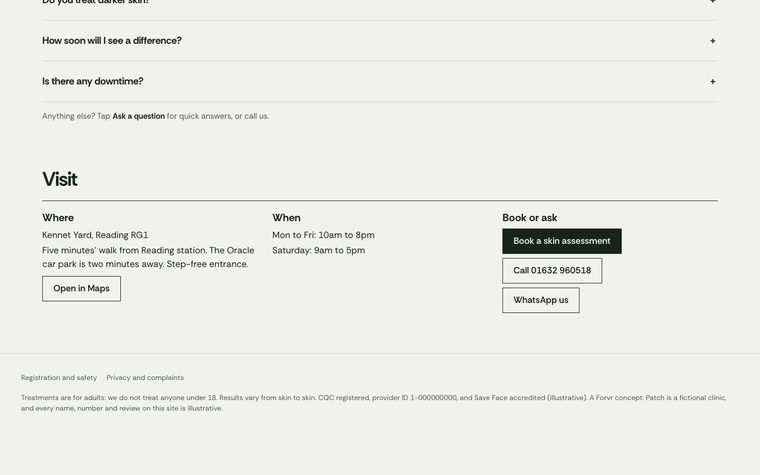
Task: Click 'Mon to Fri: 10am to 8pm' hours
Action: (x=323, y=235)
